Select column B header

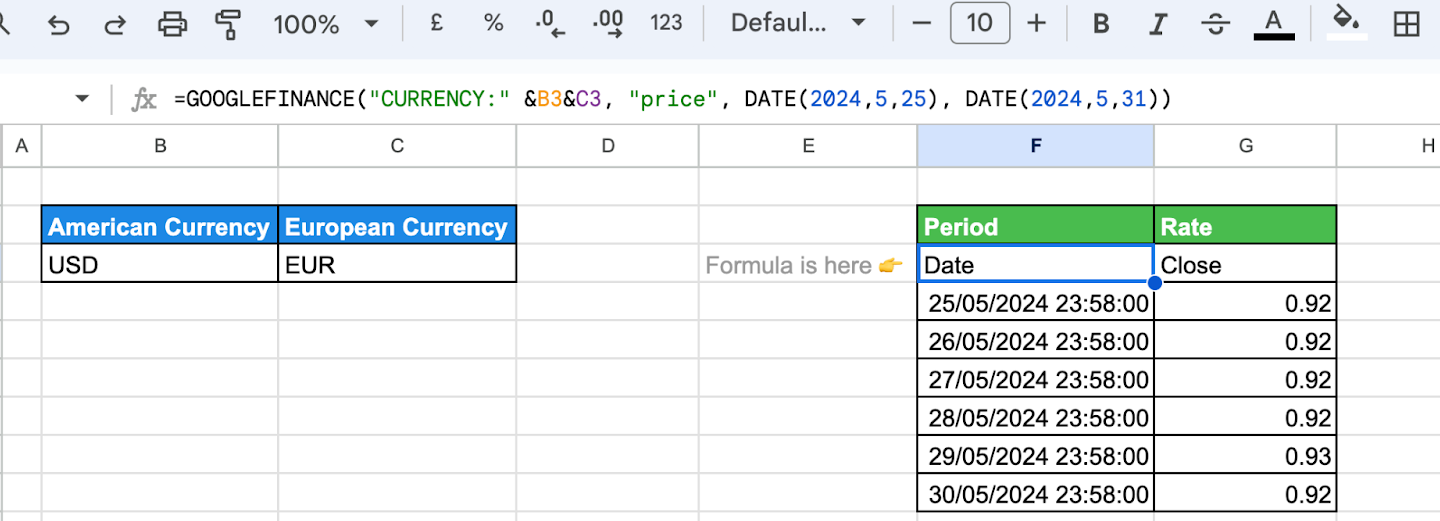click(x=160, y=146)
